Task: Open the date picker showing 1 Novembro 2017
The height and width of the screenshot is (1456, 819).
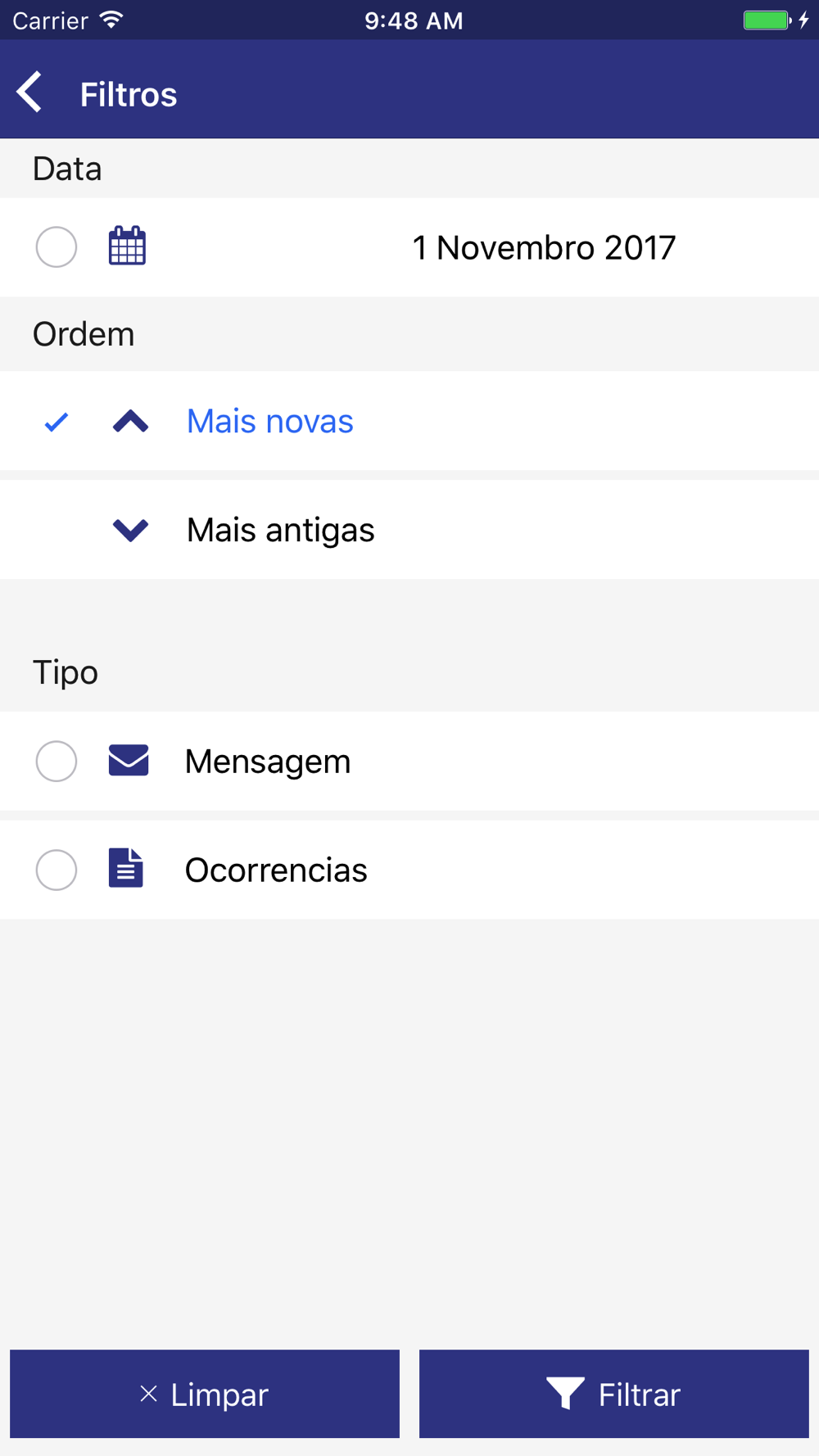Action: (544, 248)
